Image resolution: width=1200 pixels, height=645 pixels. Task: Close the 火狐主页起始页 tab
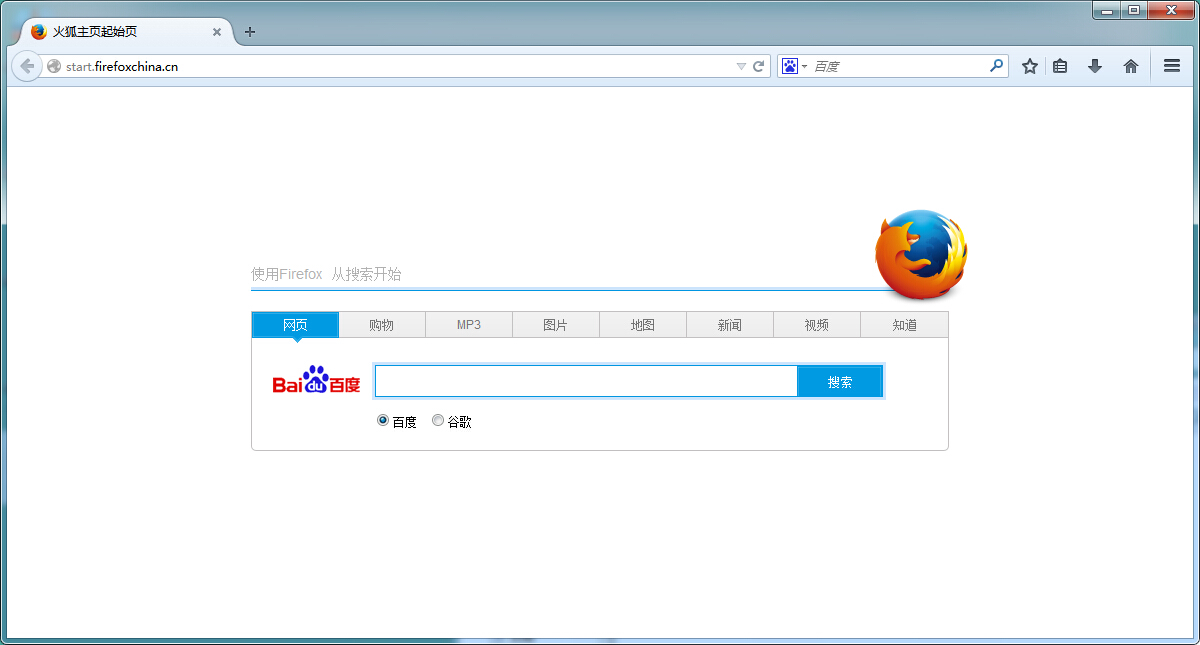217,32
